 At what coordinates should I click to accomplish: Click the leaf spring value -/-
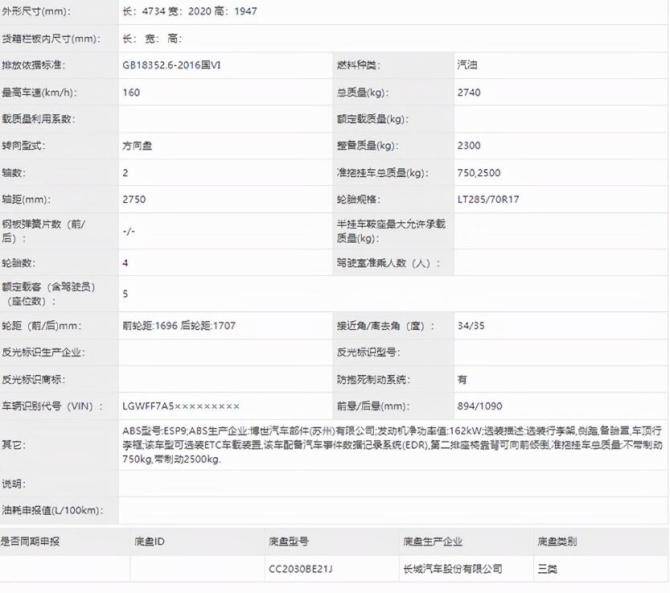pyautogui.click(x=129, y=231)
